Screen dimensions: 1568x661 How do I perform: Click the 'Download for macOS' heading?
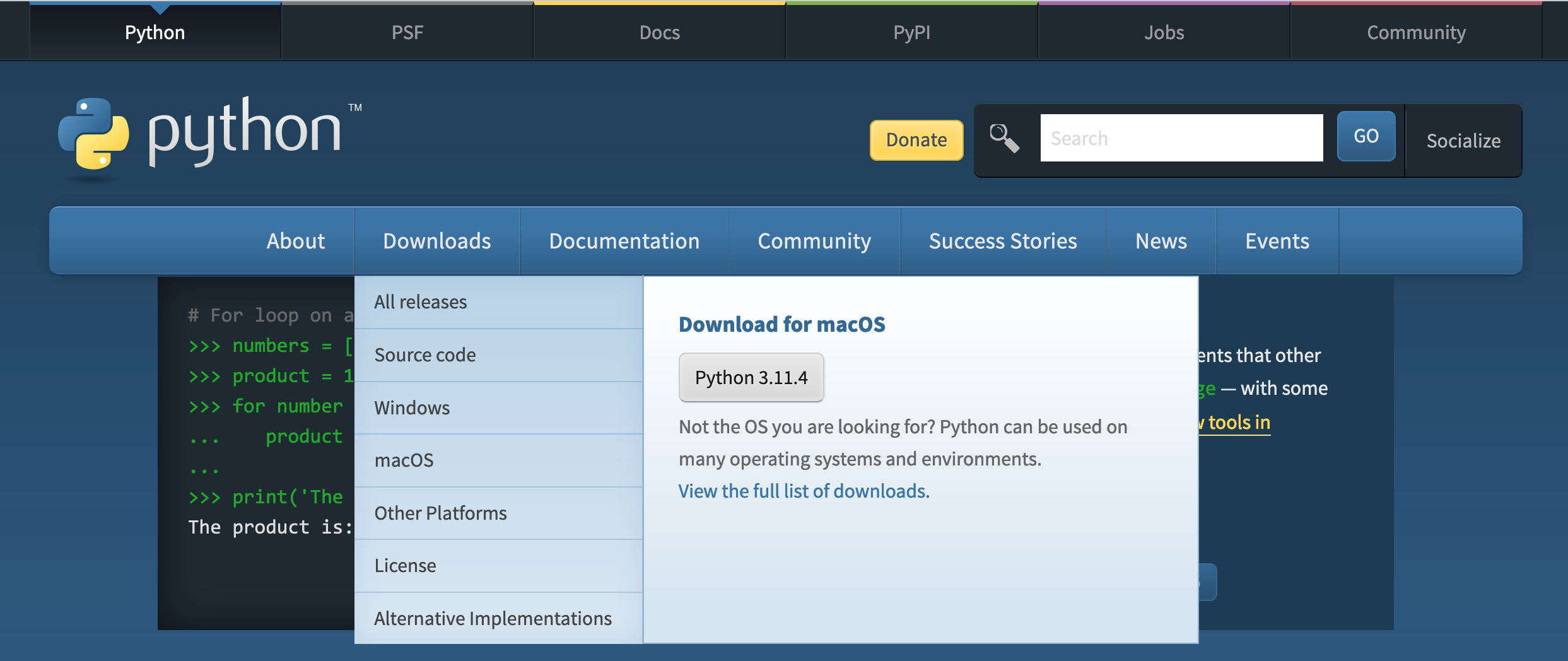point(782,324)
